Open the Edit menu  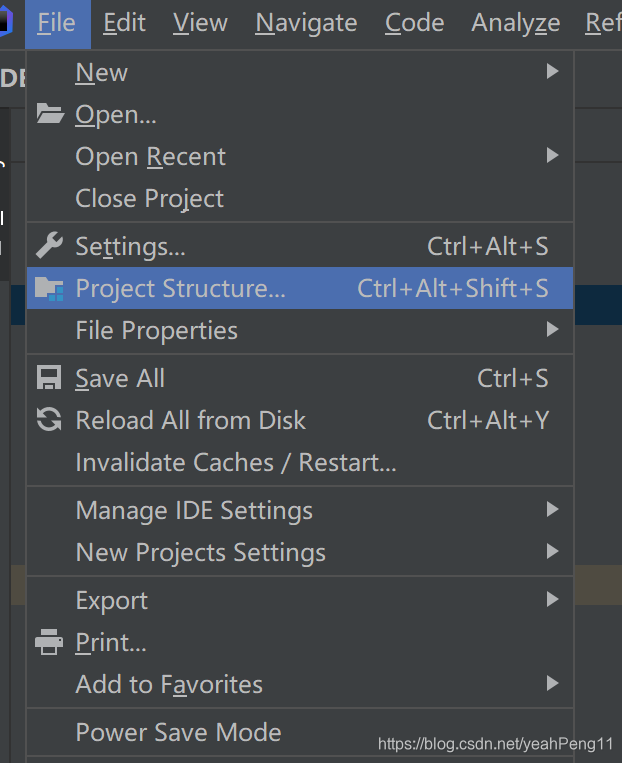tap(125, 23)
